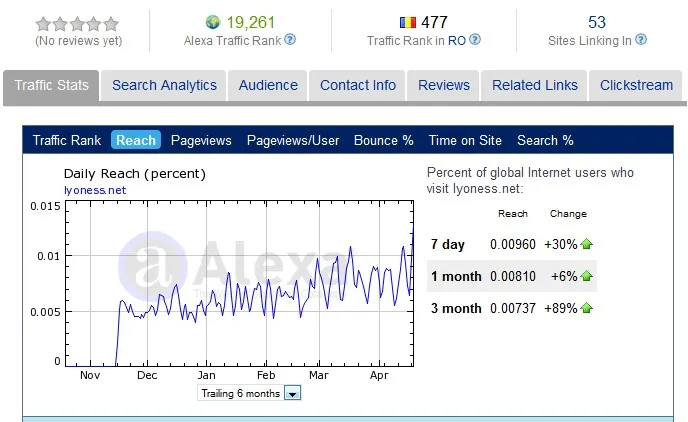
Task: Open the Contact Info tab
Action: pos(358,85)
